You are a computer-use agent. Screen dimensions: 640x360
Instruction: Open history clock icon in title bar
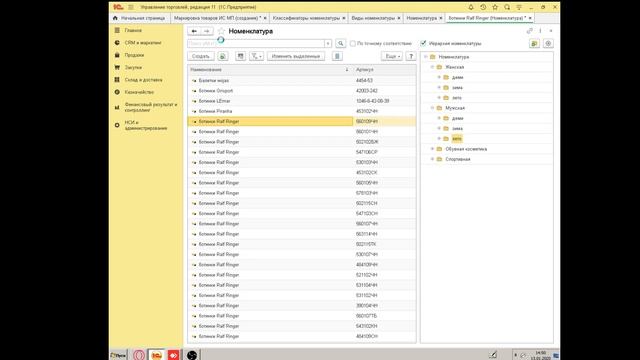[x=483, y=7]
